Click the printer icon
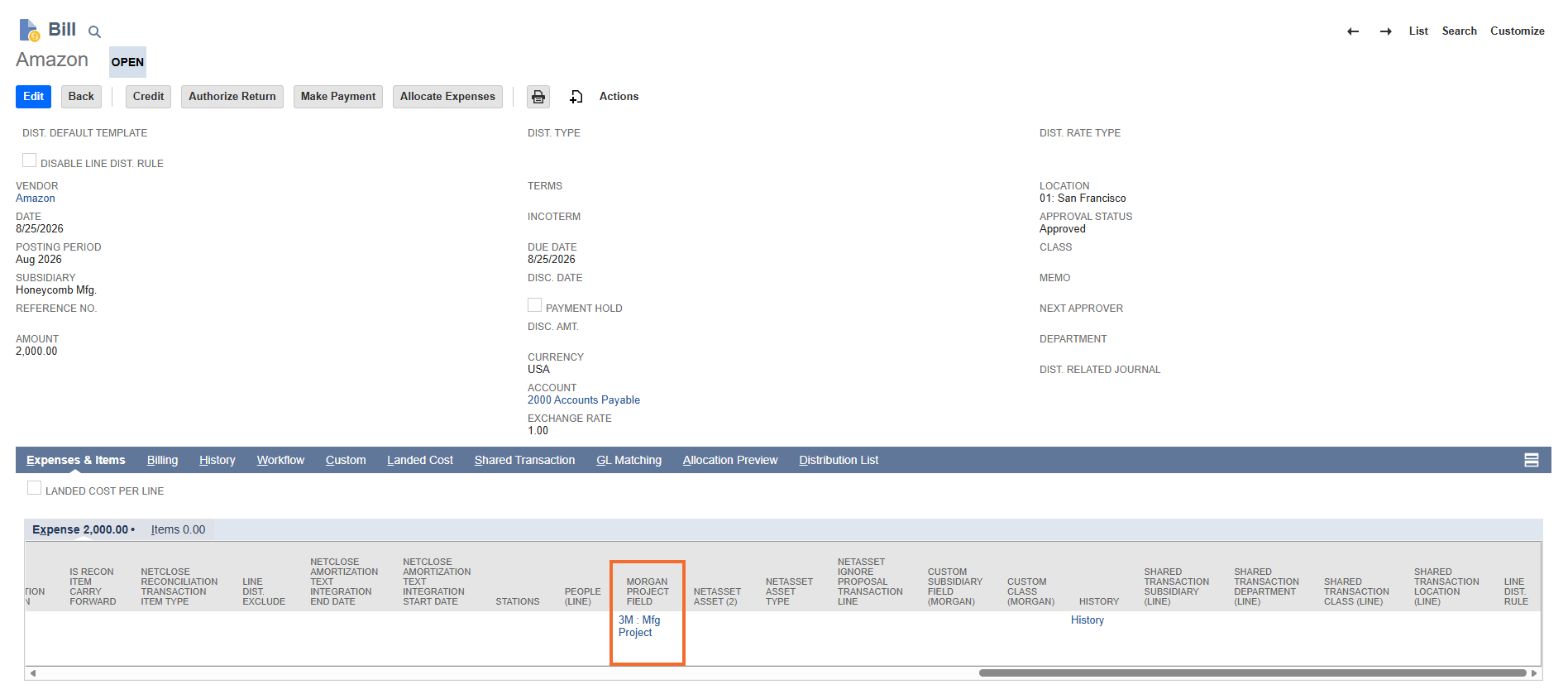 click(538, 97)
